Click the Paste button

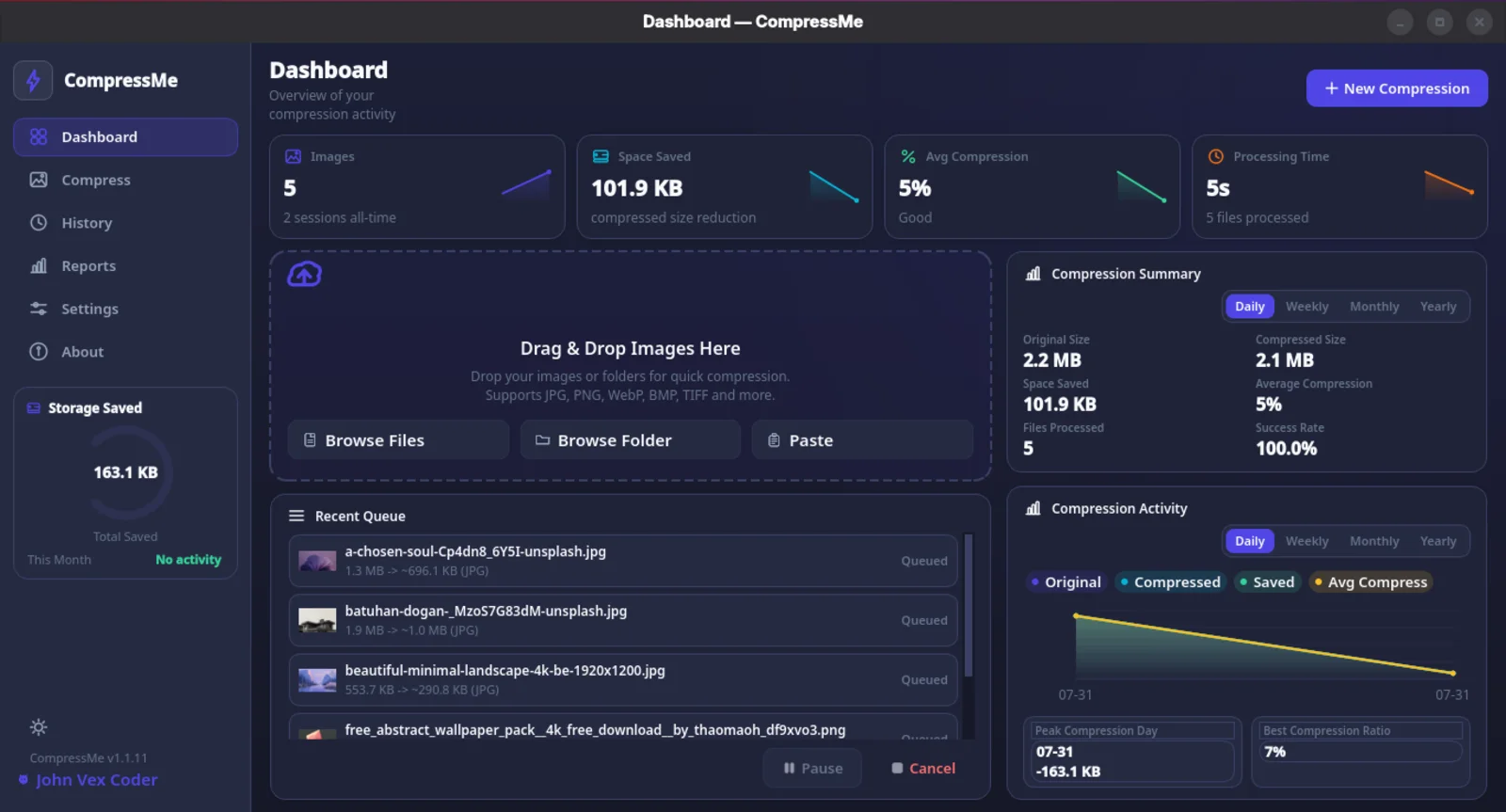862,440
